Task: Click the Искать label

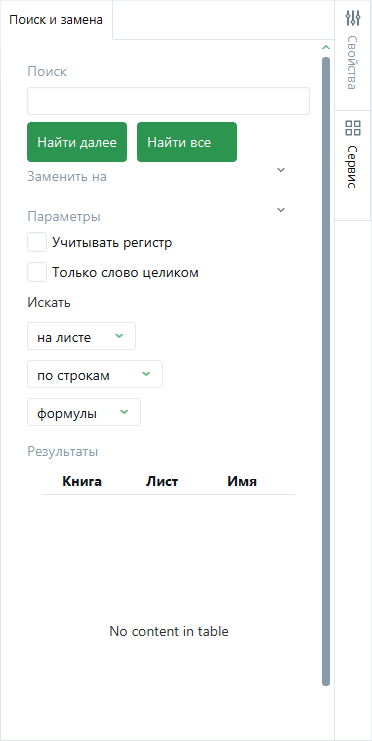Action: [49, 302]
